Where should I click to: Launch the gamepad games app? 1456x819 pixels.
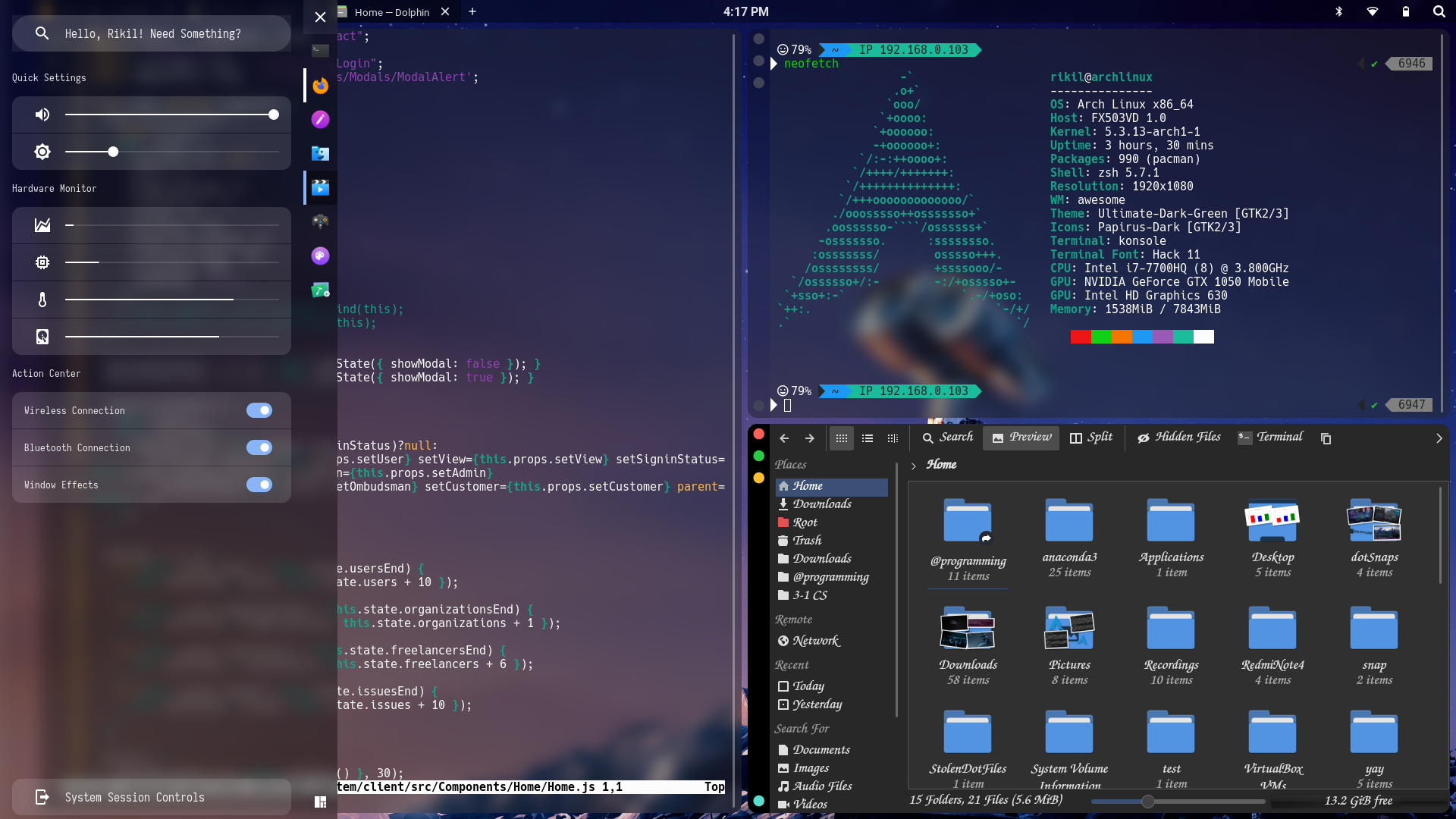click(x=320, y=221)
